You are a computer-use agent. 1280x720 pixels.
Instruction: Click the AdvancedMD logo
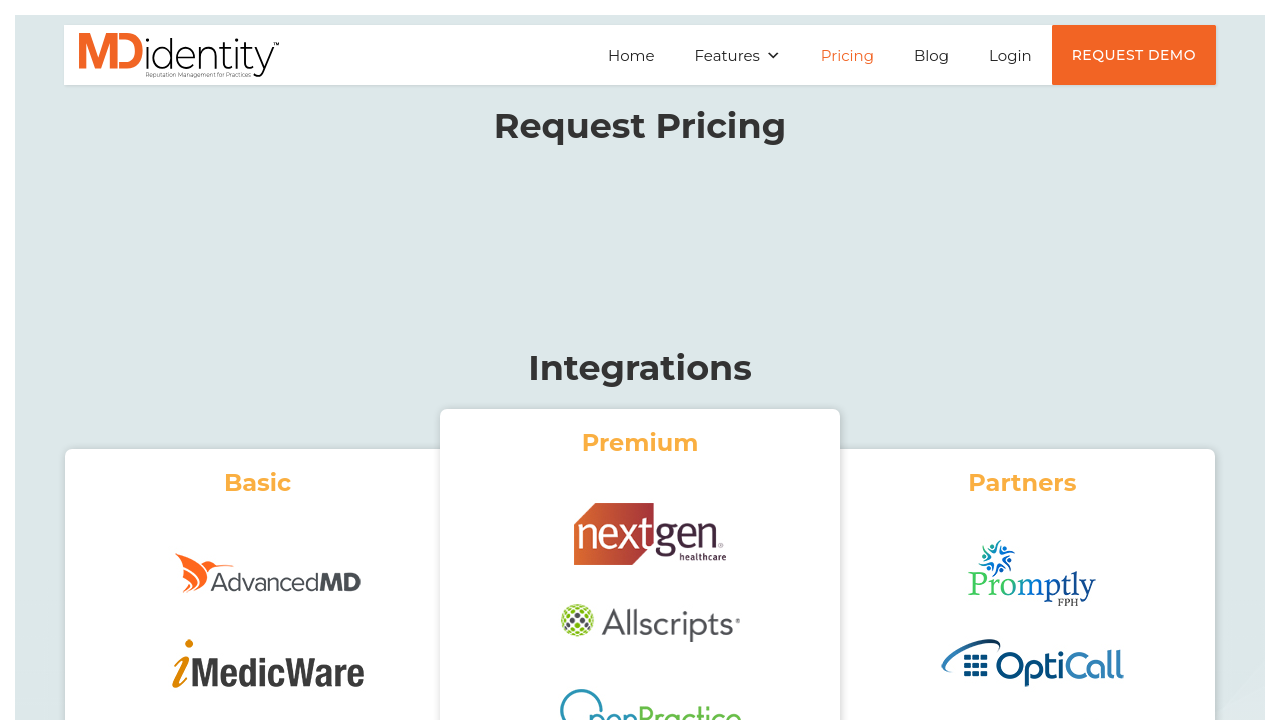[x=268, y=574]
